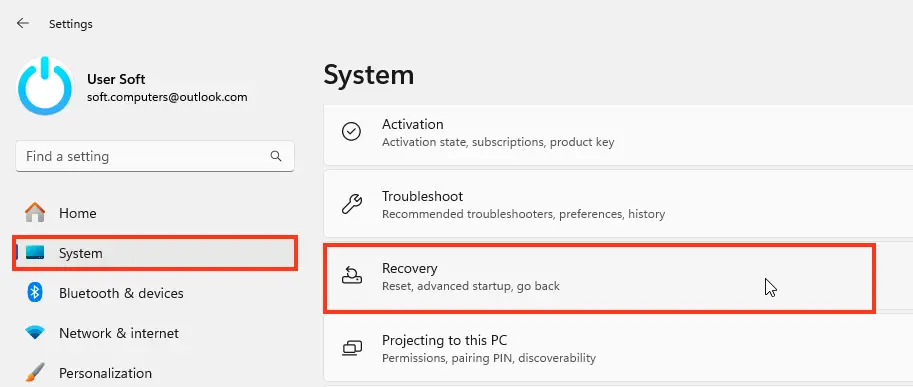
Task: Open the Recovery settings row
Action: click(599, 278)
